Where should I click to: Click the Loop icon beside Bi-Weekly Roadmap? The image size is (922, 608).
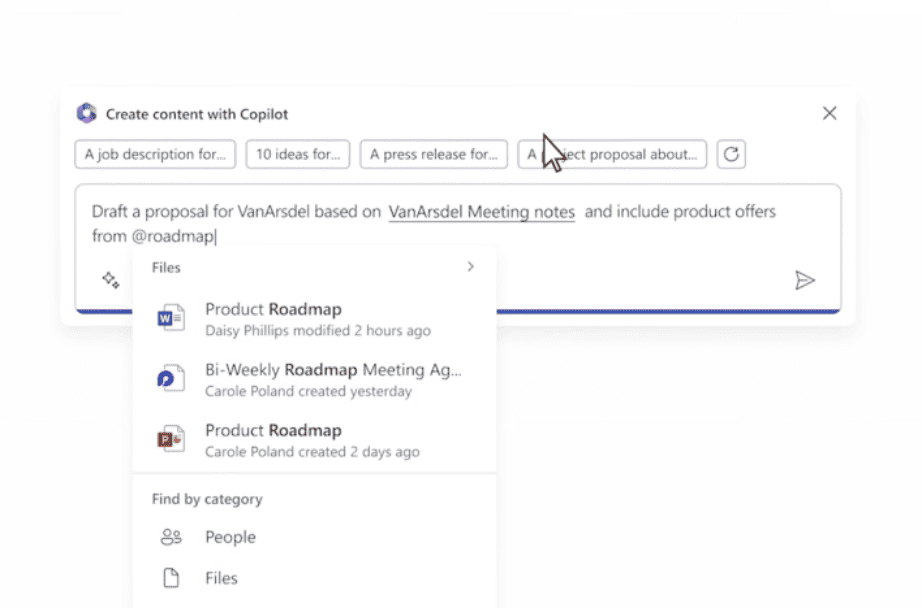coord(171,380)
